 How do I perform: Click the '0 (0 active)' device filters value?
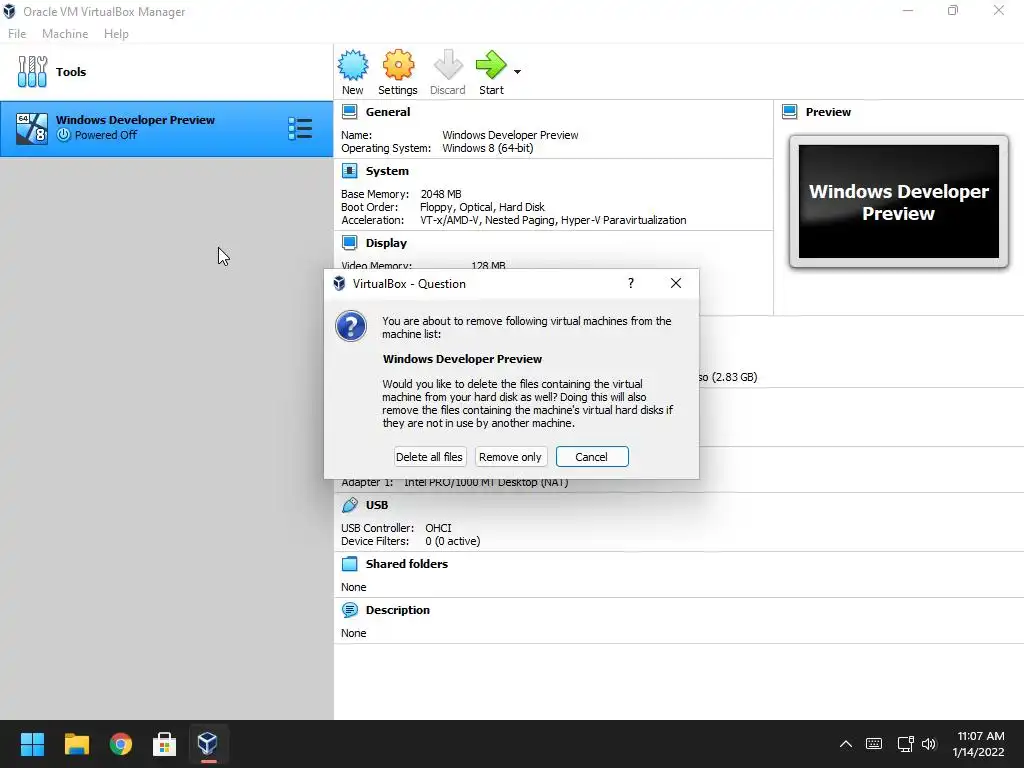[x=453, y=541]
